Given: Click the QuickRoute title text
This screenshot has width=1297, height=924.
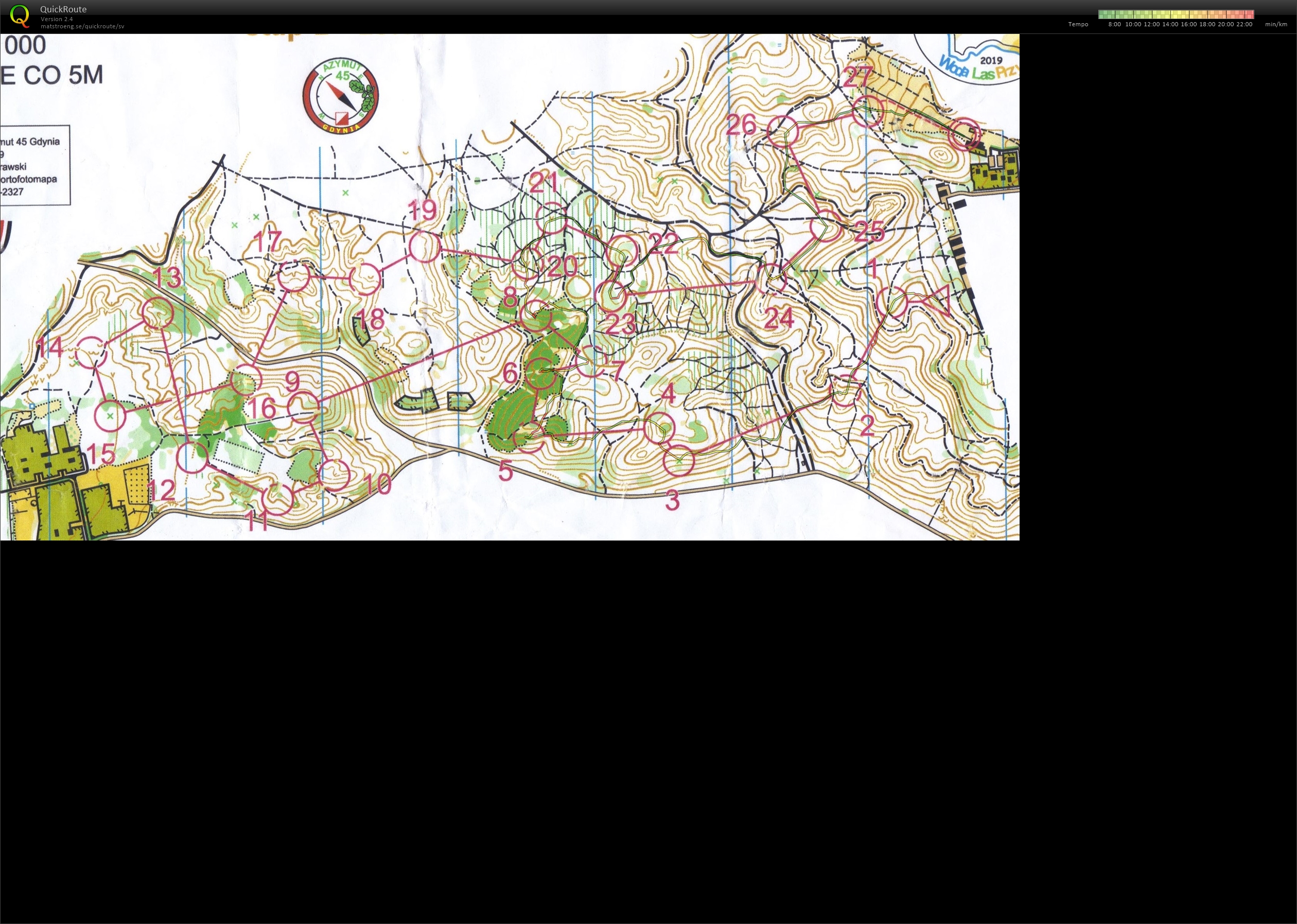Looking at the screenshot, I should (63, 9).
